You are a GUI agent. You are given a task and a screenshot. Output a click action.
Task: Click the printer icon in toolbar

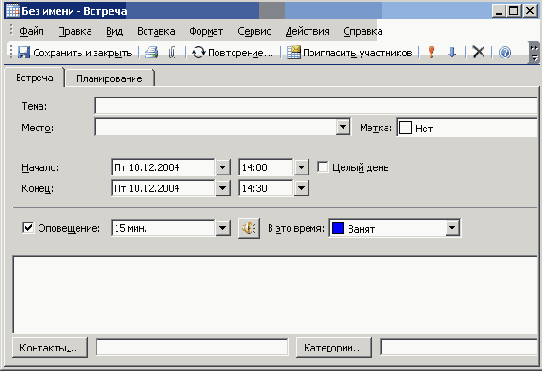(151, 52)
